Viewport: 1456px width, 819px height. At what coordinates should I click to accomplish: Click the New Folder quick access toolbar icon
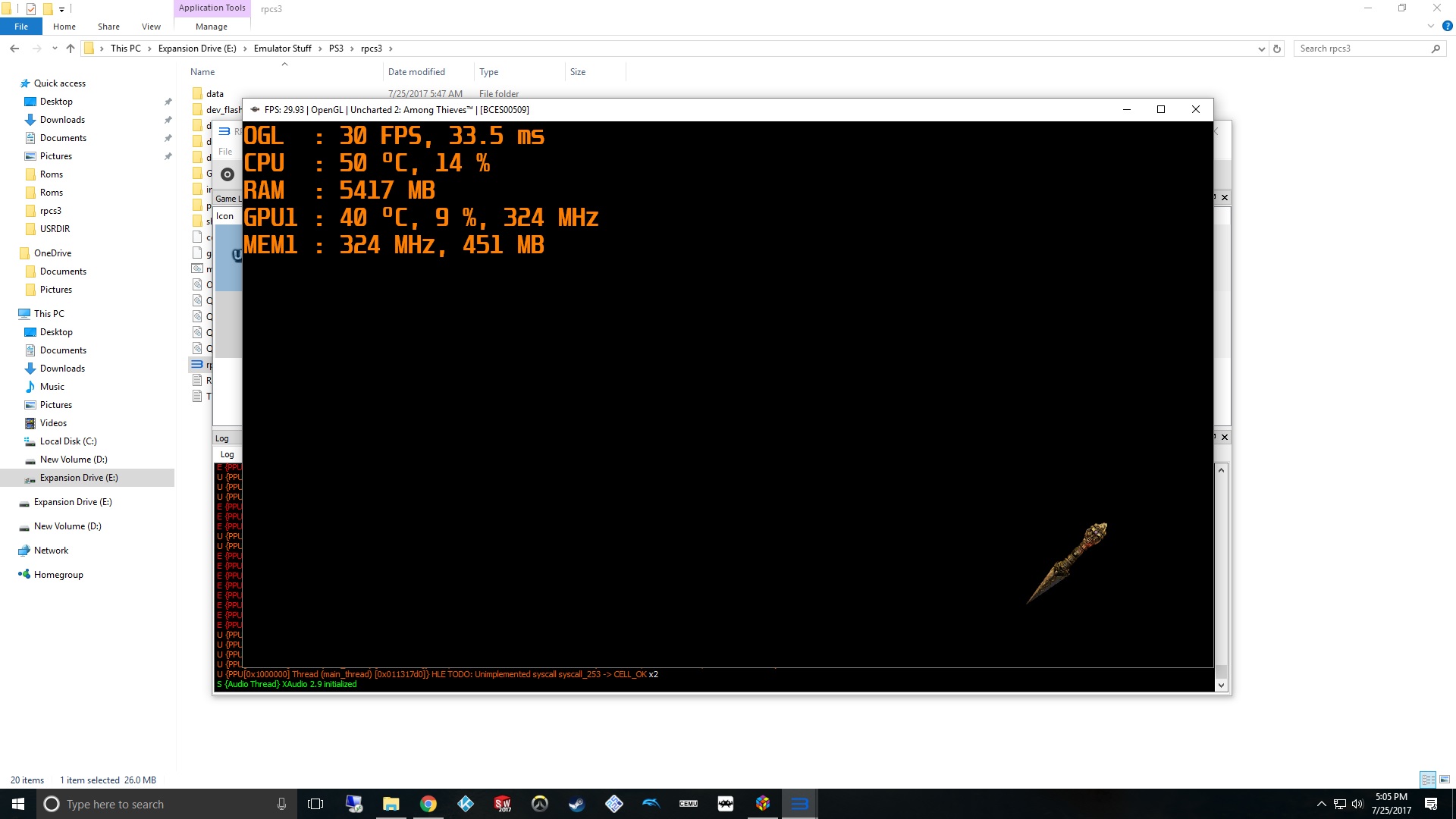(x=47, y=9)
